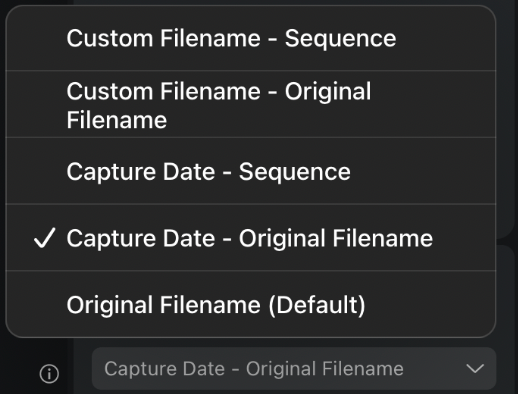Click the chevron arrow on the filename dropdown
This screenshot has height=394, width=518.
click(475, 369)
